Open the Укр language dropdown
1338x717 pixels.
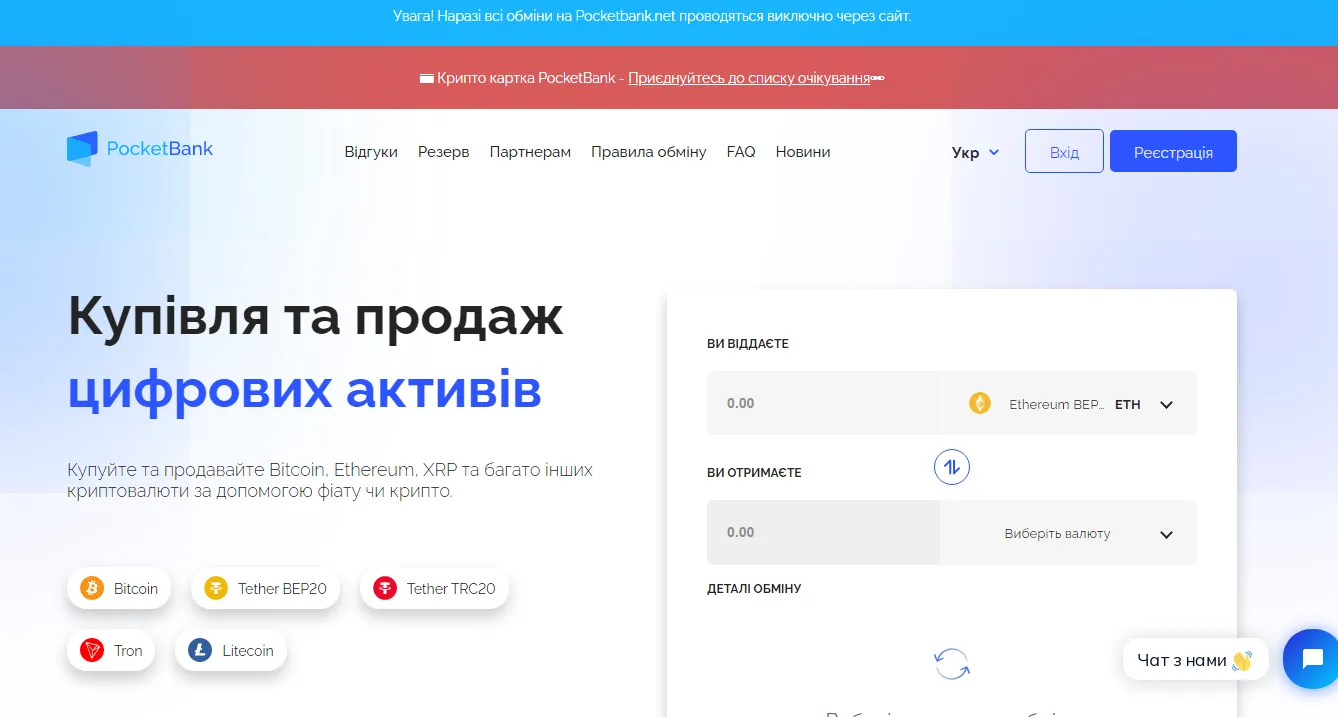coord(973,152)
